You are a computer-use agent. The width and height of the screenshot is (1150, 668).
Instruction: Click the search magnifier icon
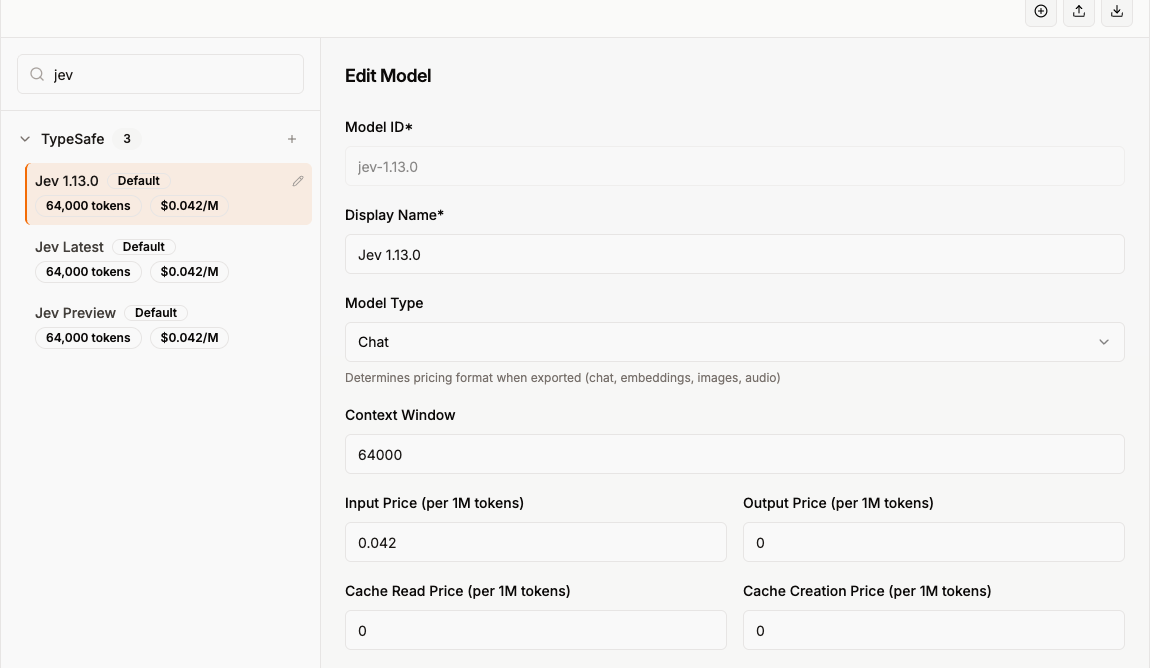point(37,74)
